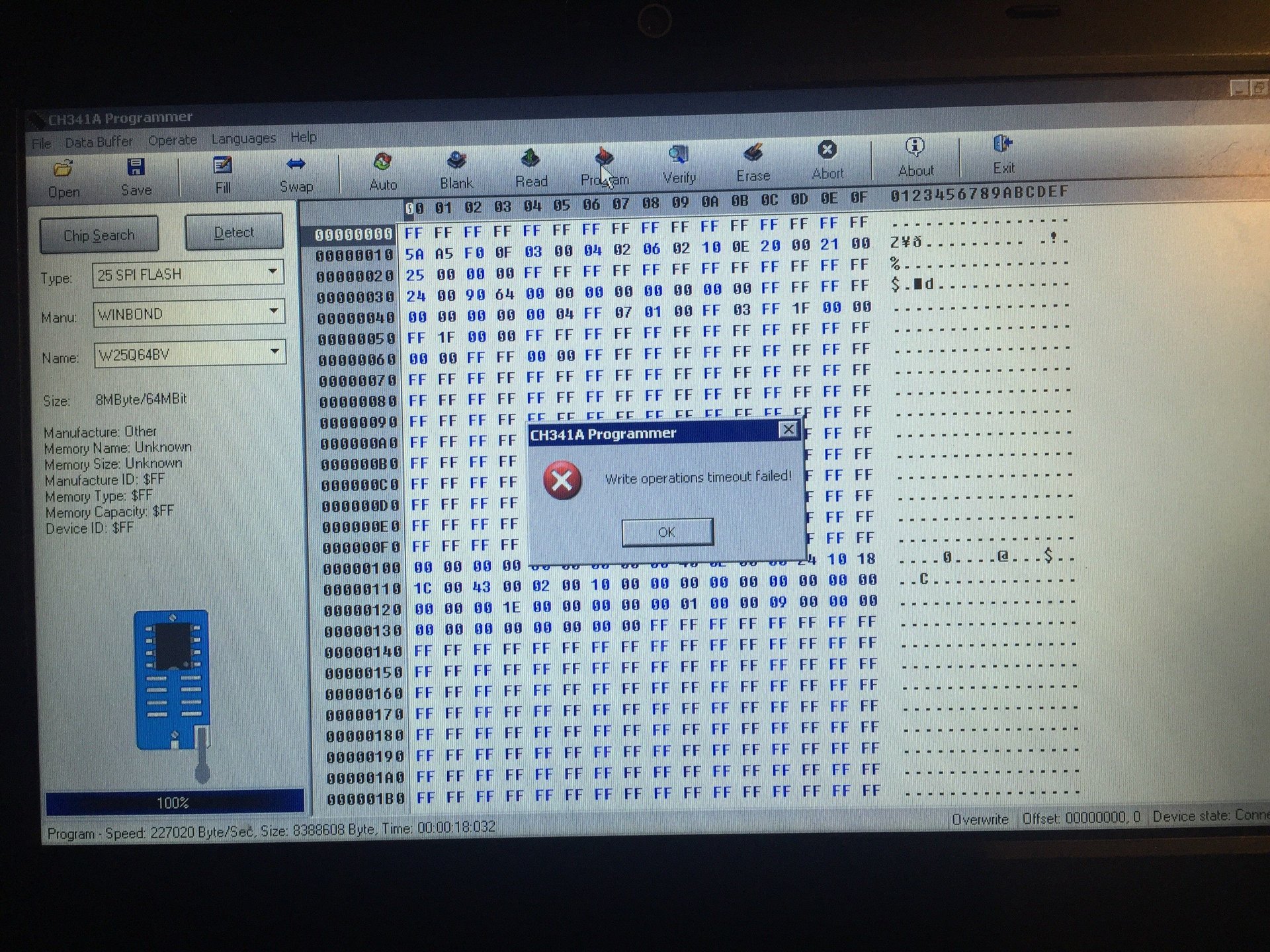
Task: Click the Verify toolbar icon
Action: 679,165
